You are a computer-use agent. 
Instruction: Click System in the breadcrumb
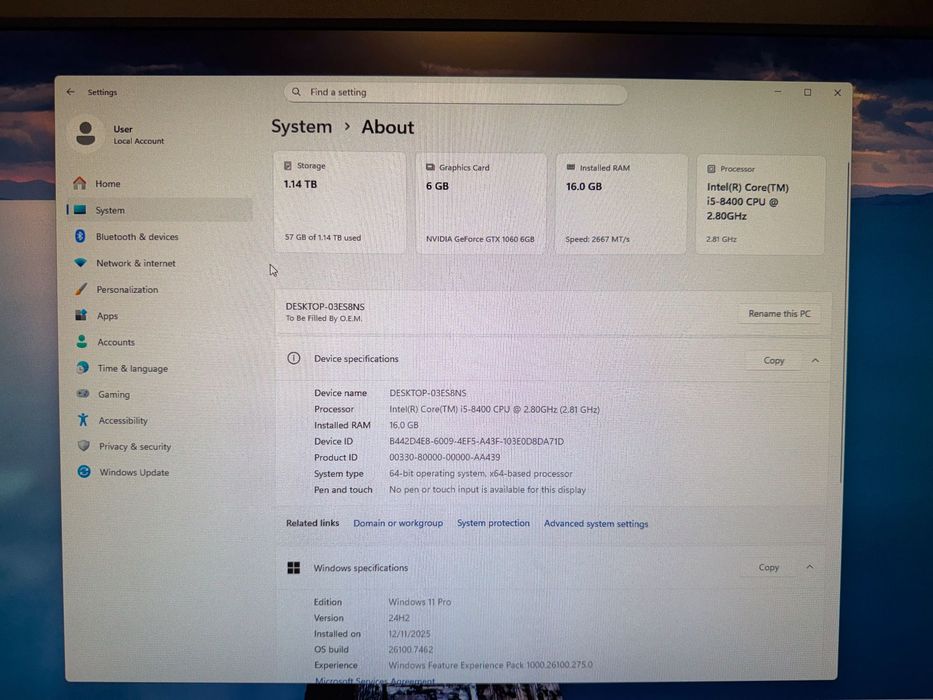tap(302, 126)
